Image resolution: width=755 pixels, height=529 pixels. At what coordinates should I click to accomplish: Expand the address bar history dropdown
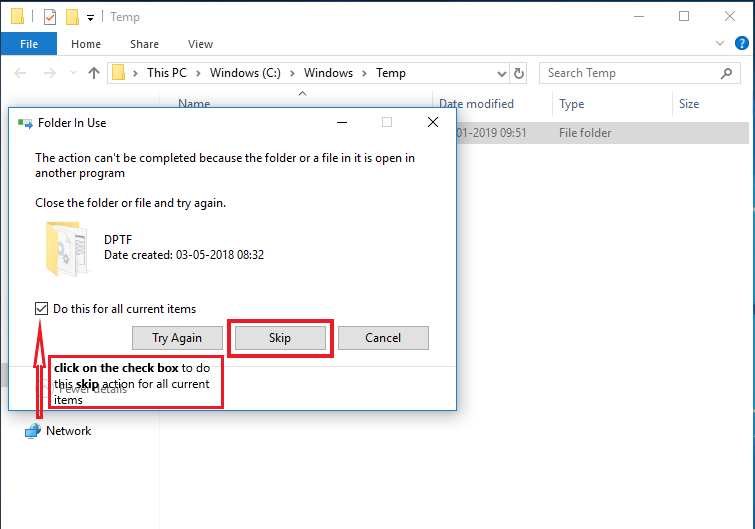pyautogui.click(x=502, y=74)
